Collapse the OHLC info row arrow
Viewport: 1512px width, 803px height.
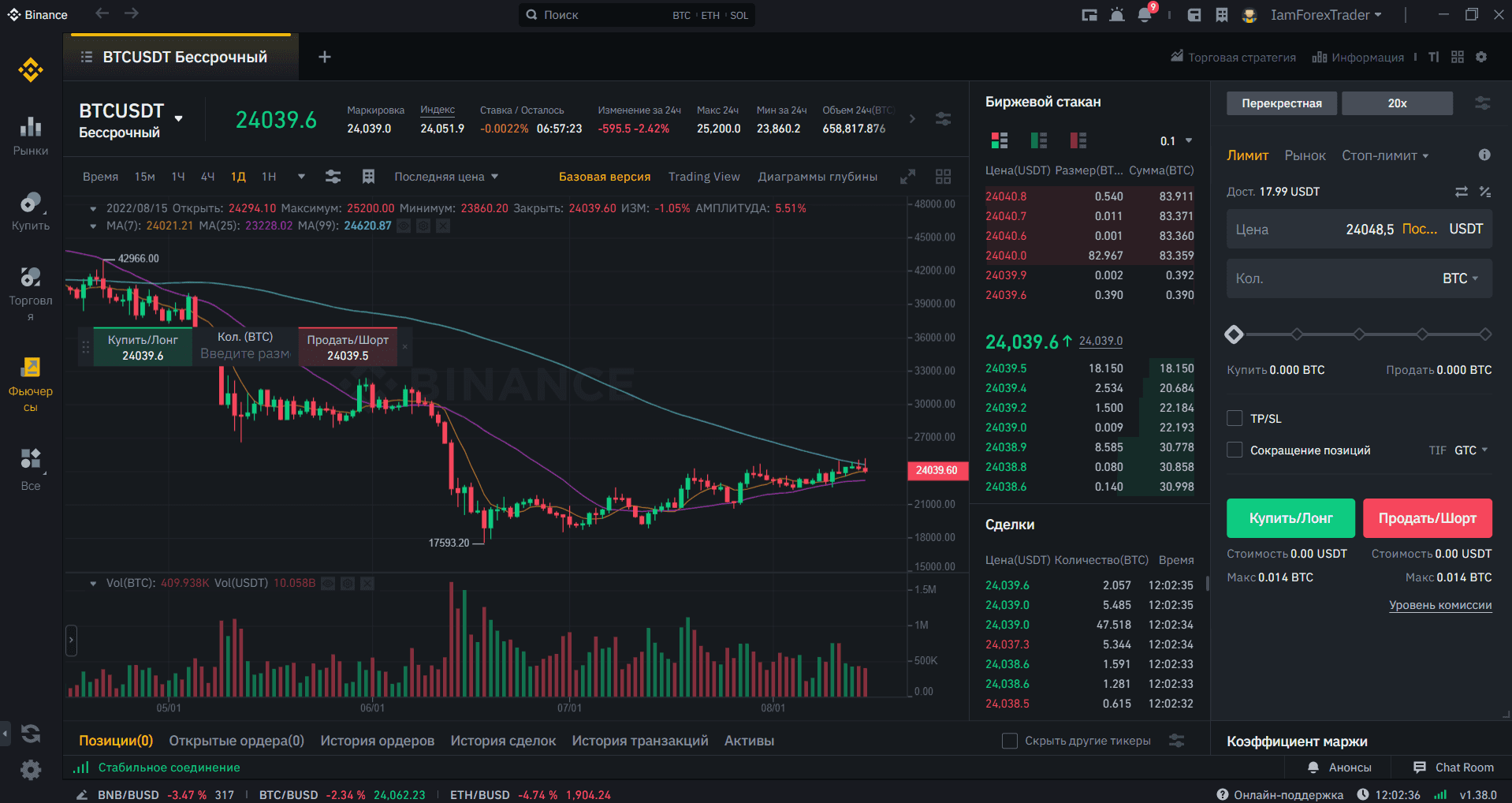point(93,209)
